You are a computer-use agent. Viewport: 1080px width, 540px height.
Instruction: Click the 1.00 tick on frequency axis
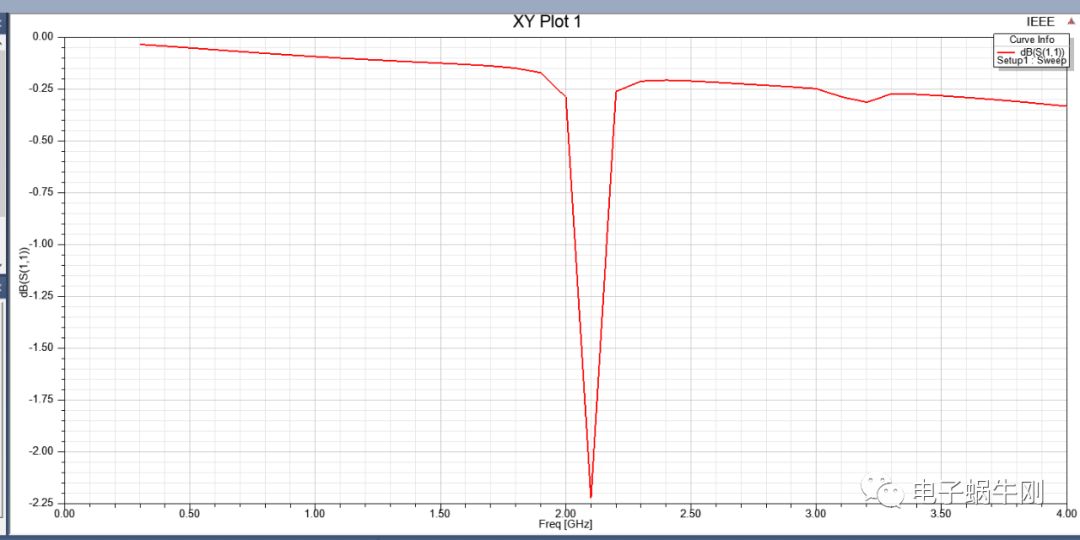coord(315,513)
